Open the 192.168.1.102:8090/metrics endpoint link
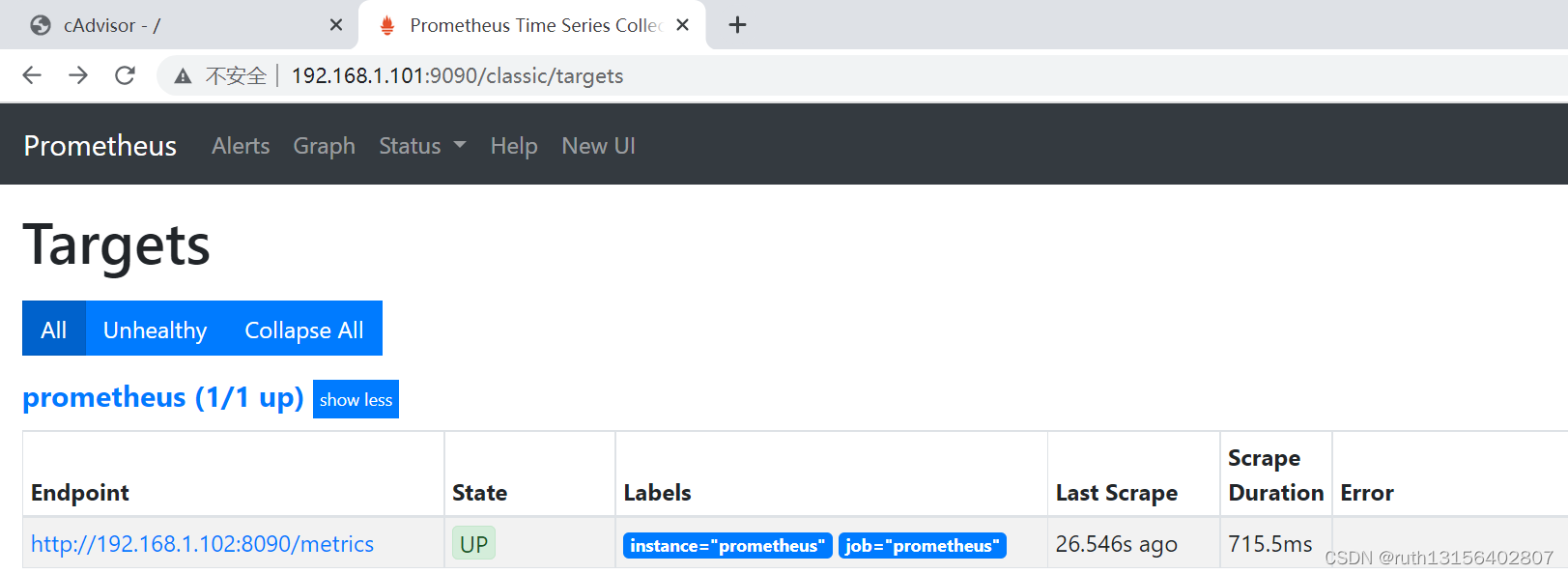 (202, 544)
